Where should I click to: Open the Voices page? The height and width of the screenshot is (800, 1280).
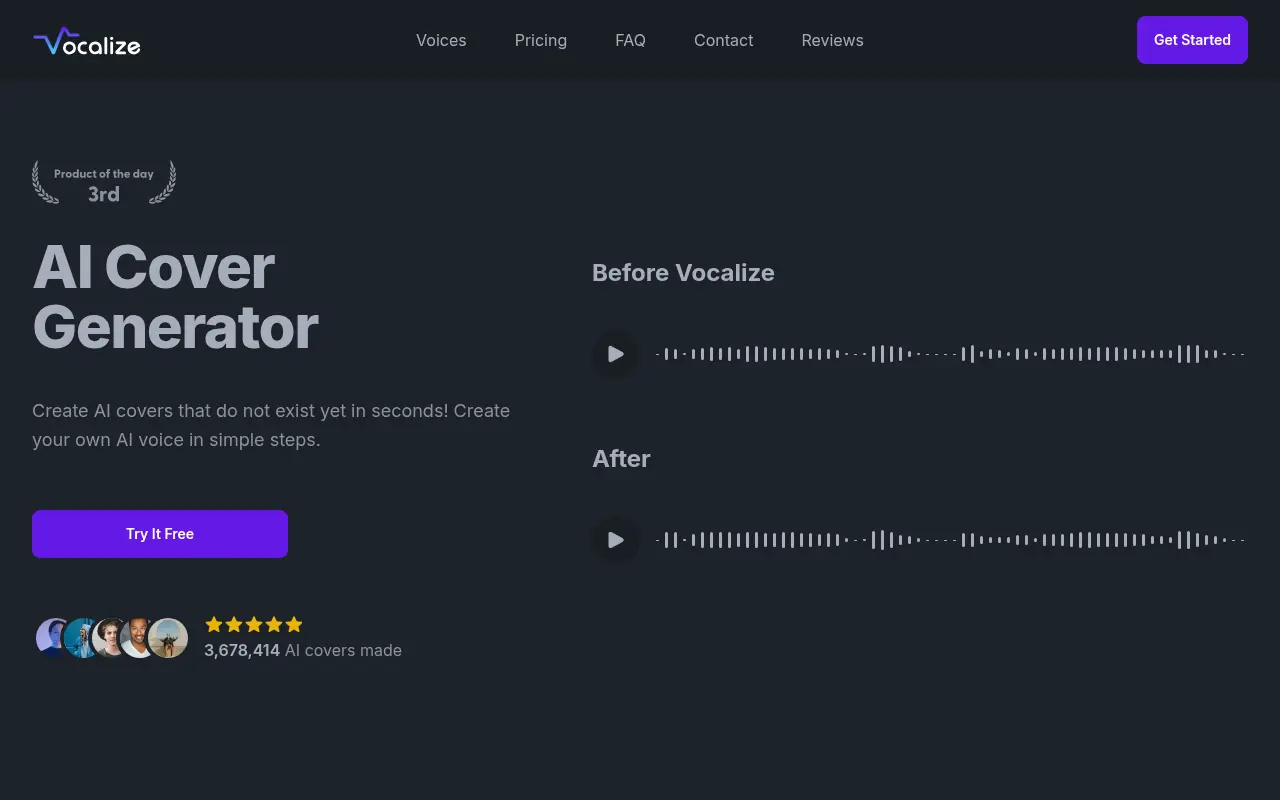click(x=441, y=40)
